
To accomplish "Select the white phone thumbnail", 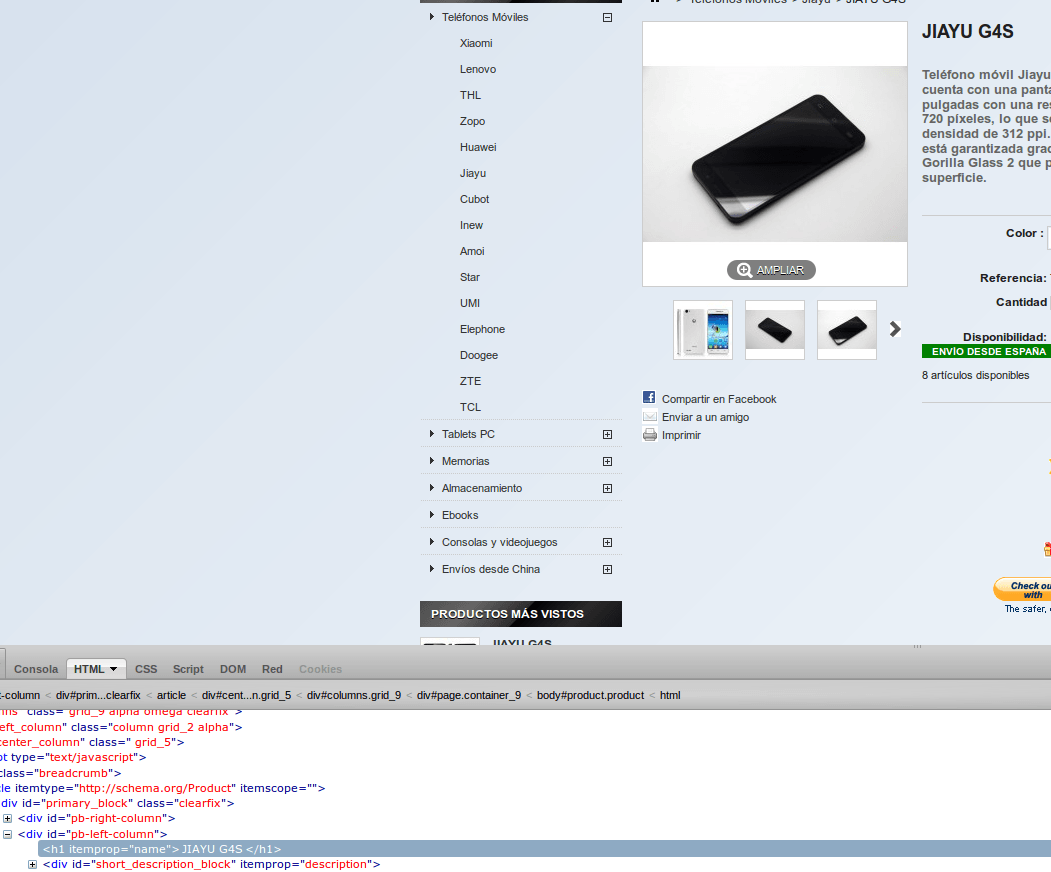I will point(703,330).
